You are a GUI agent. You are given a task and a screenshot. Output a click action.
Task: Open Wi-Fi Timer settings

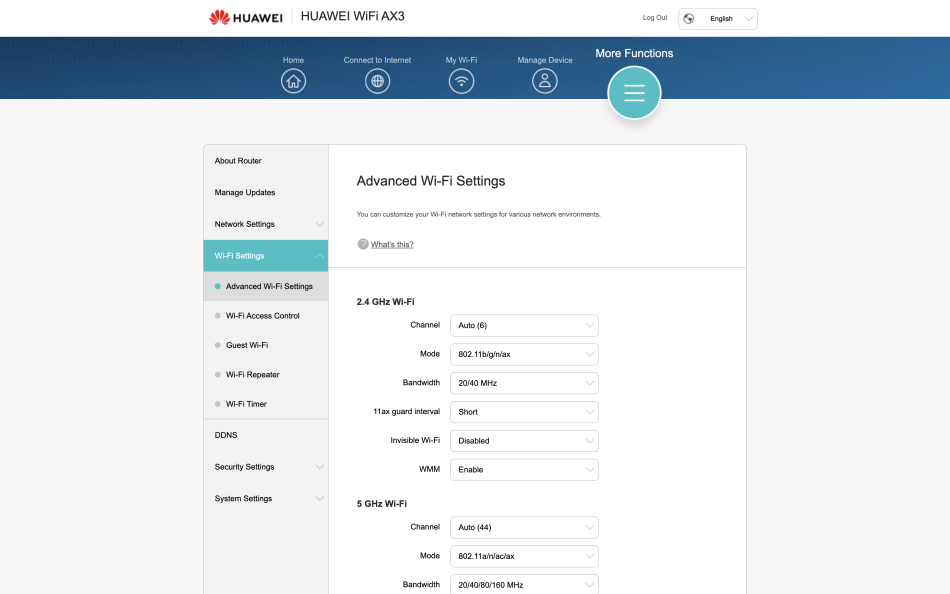(266, 404)
